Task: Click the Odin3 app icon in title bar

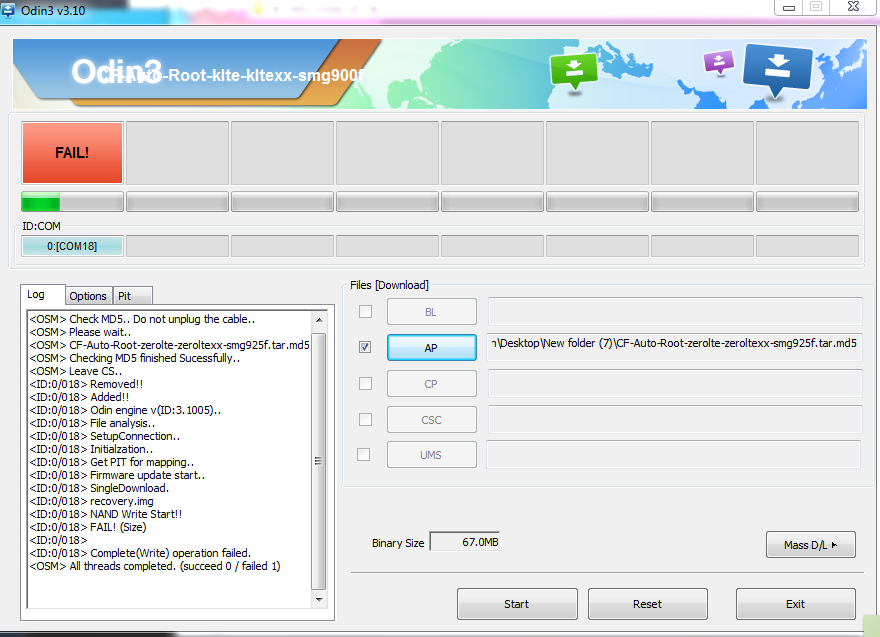Action: 8,10
